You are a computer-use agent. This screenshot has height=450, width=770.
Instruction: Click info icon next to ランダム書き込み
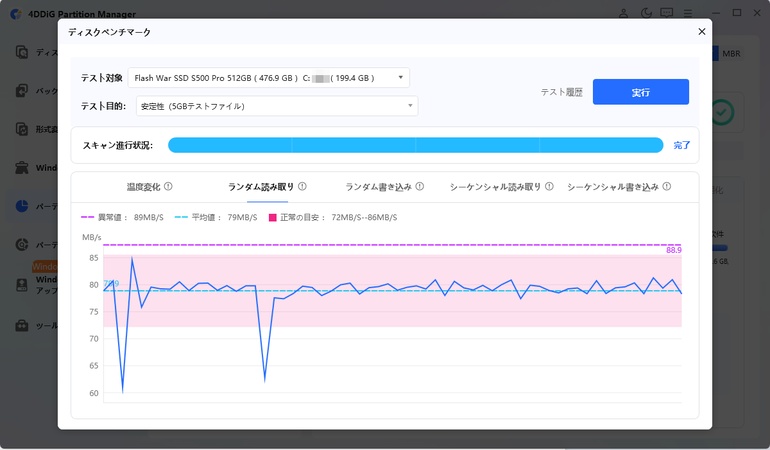419,186
